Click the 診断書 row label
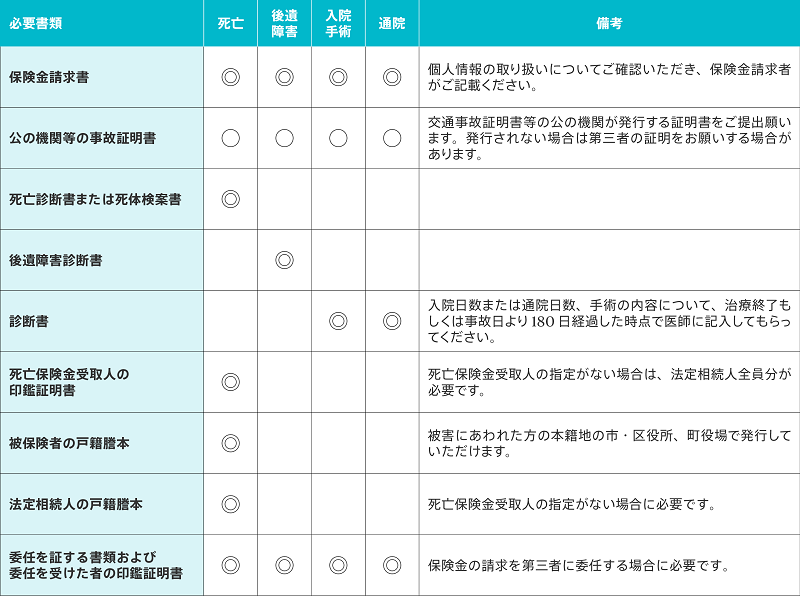Screen dimensions: 800x596 [29, 321]
